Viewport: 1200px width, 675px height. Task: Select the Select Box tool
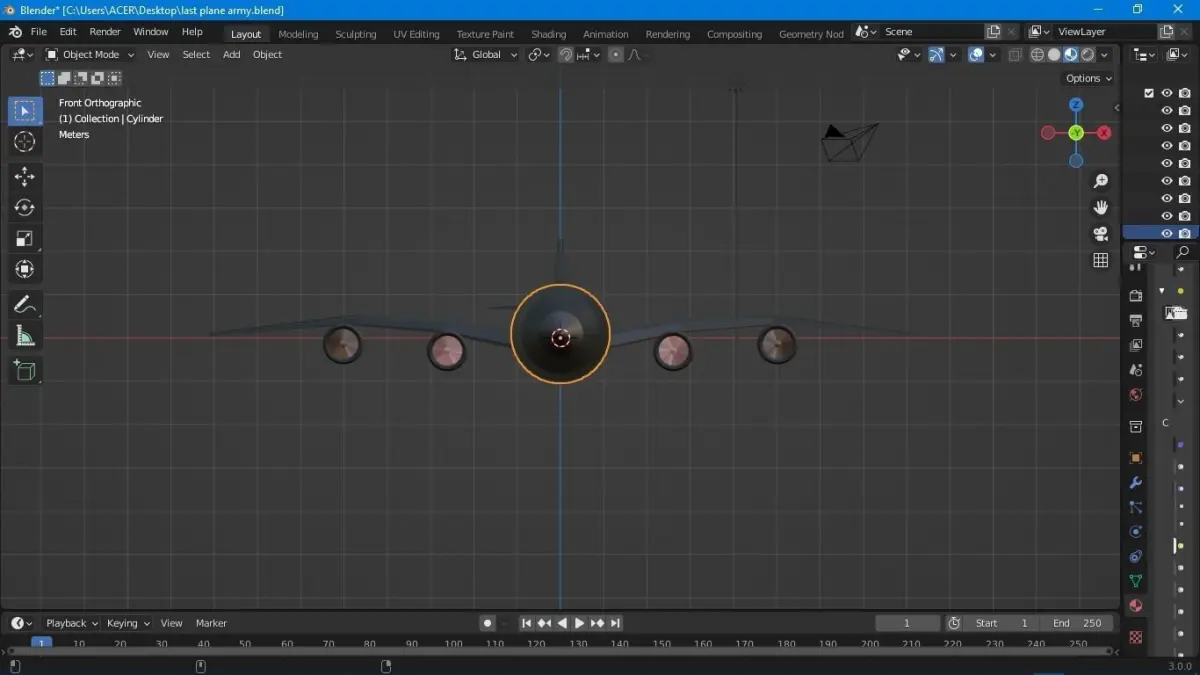click(25, 110)
